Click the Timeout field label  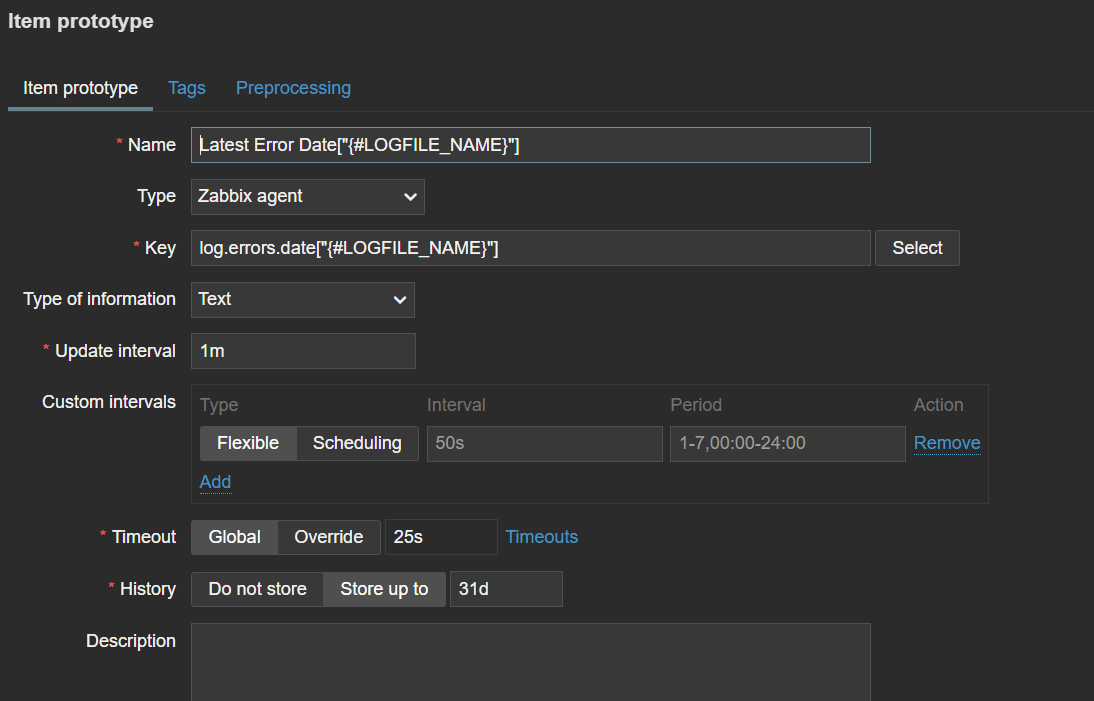tap(144, 537)
